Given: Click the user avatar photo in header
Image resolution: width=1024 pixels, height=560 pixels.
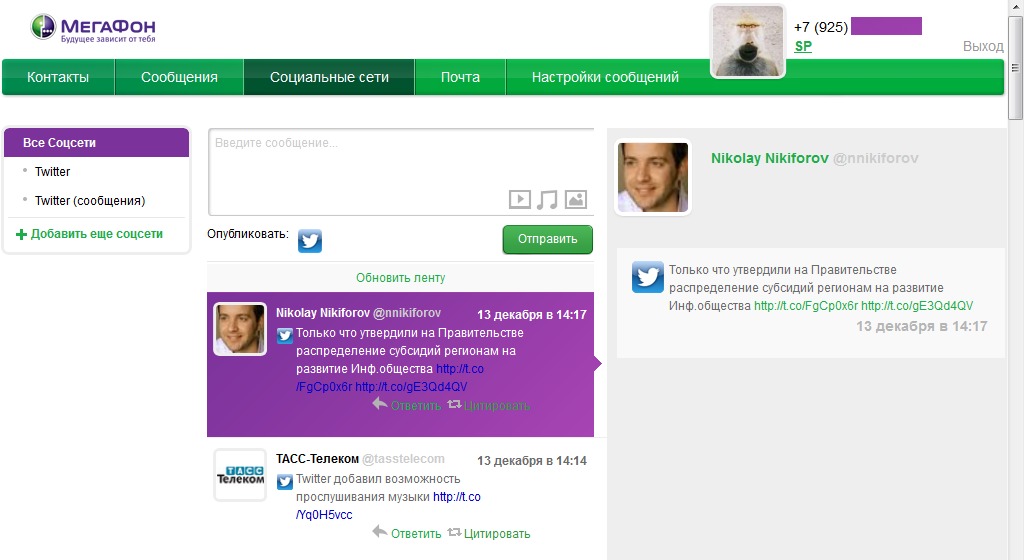Looking at the screenshot, I should 748,41.
